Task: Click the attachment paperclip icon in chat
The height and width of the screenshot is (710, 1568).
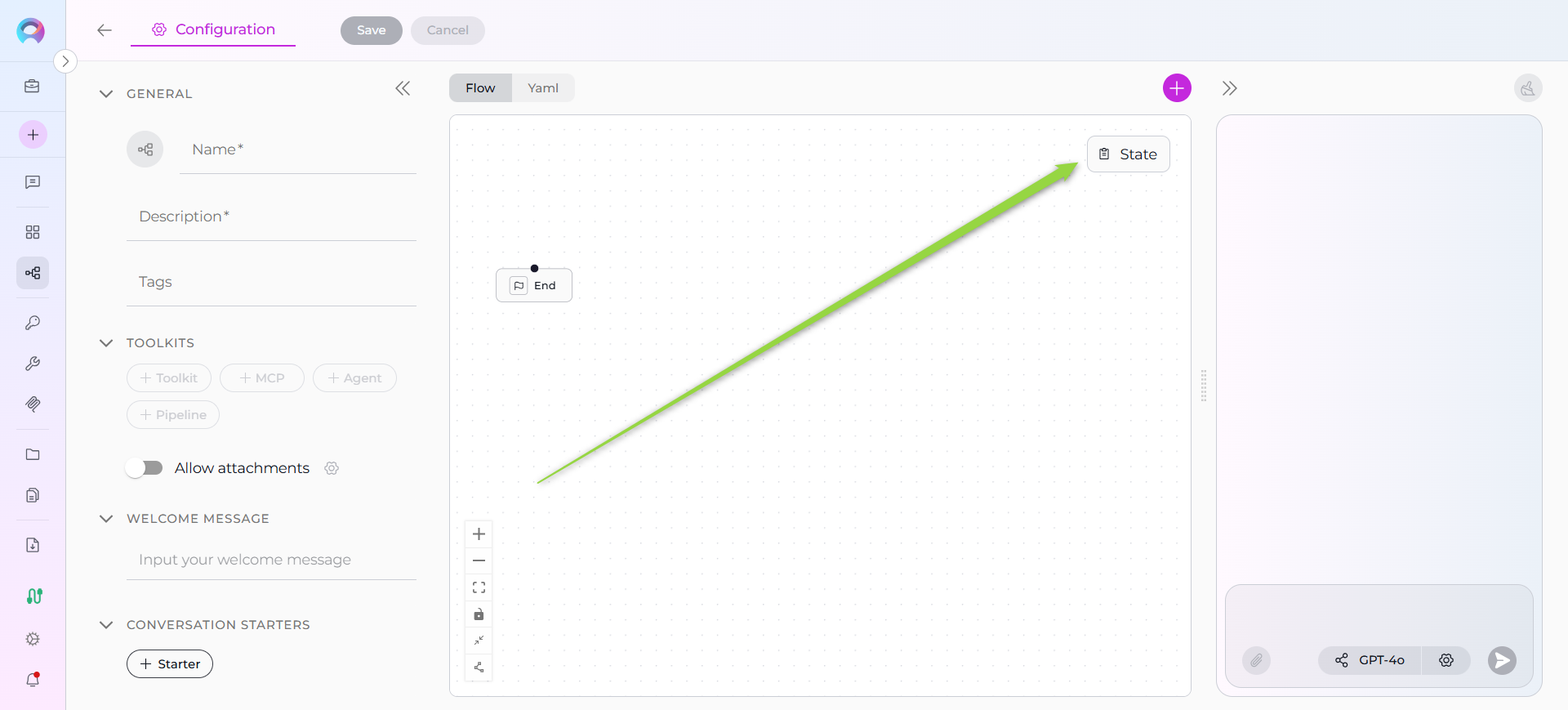Action: coord(1257,660)
